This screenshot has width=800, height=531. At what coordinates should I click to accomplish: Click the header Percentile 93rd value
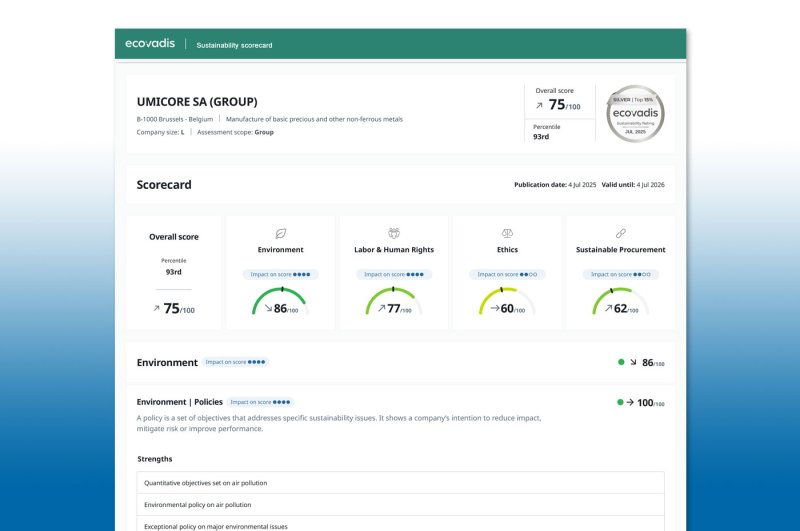click(541, 137)
